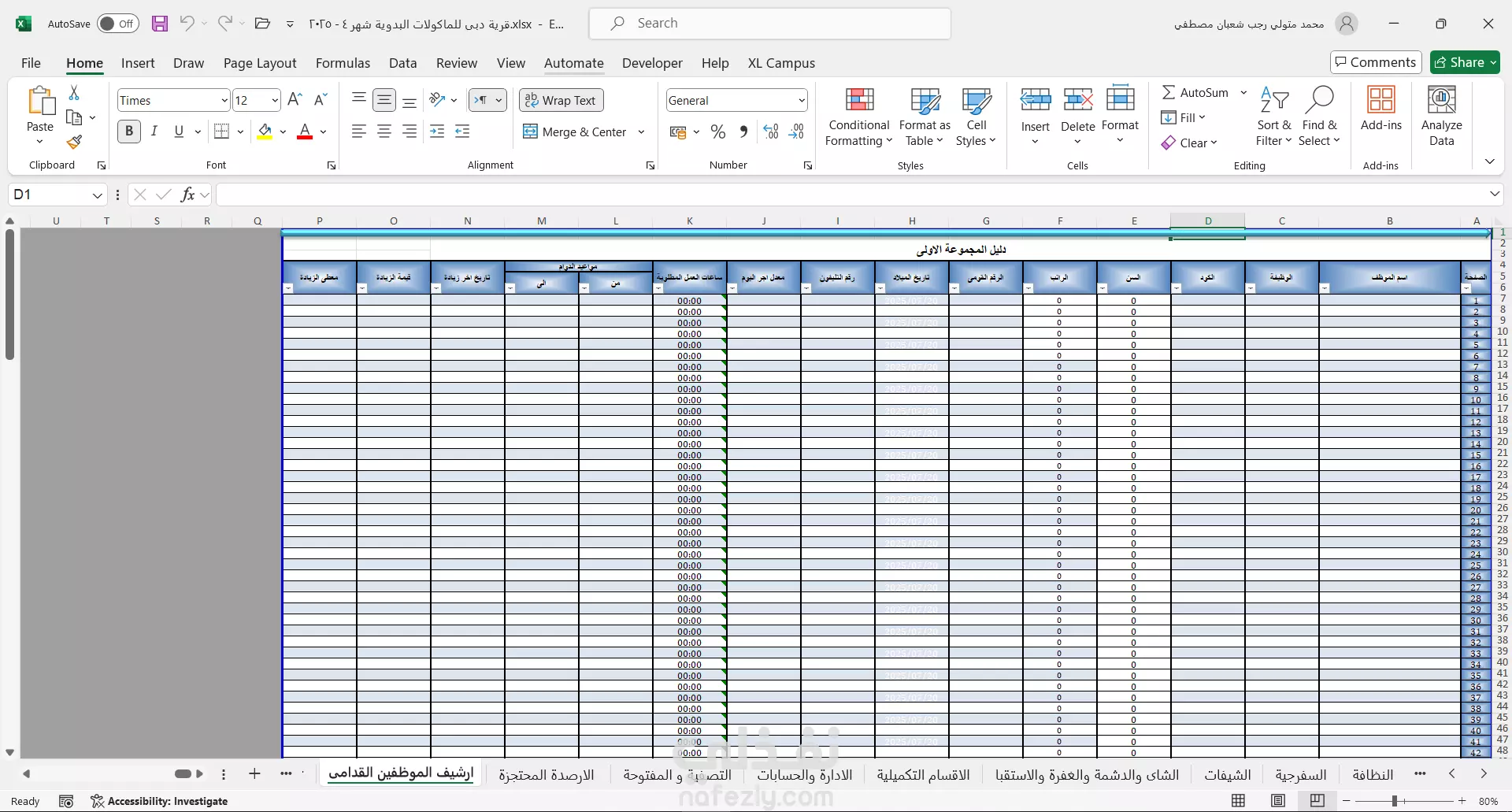This screenshot has width=1512, height=812.
Task: Click Analyze Data icon
Action: [1442, 117]
